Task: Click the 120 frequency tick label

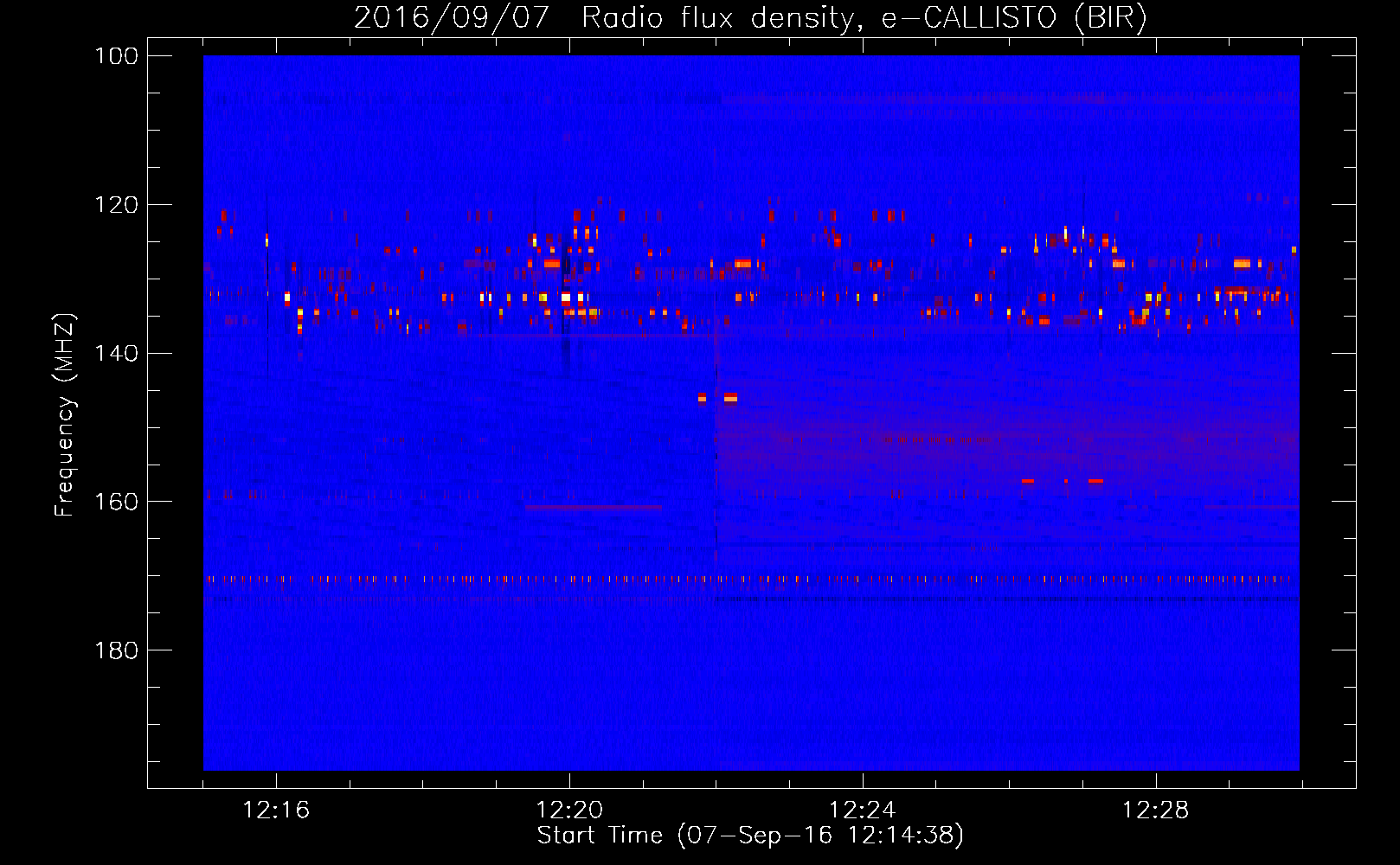Action: click(x=117, y=205)
